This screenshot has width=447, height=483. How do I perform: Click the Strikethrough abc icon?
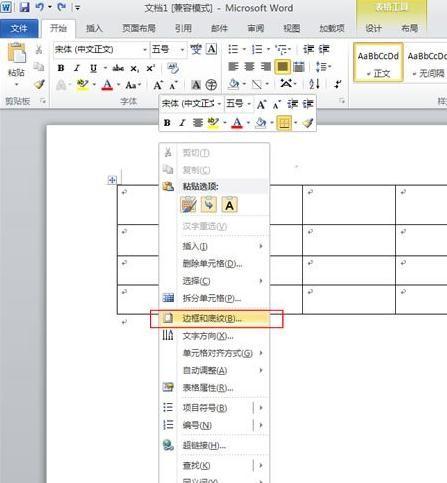tap(118, 68)
